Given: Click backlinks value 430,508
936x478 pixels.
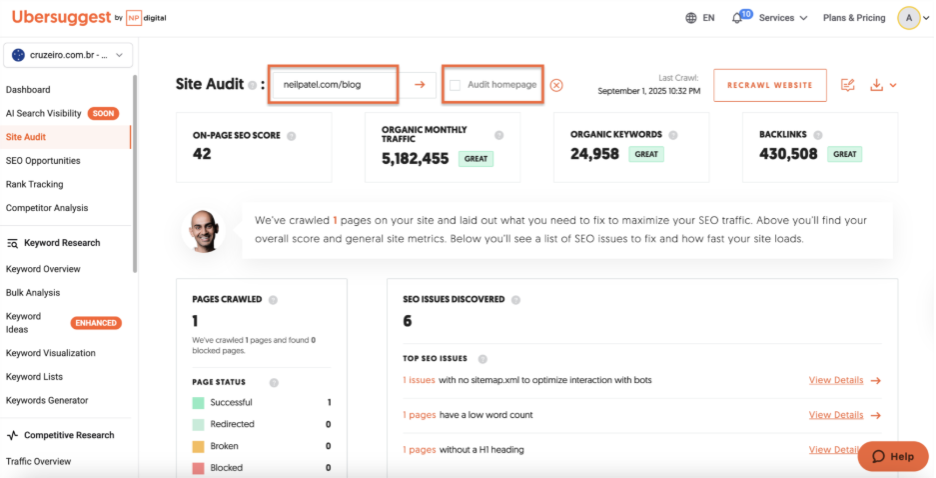Looking at the screenshot, I should pyautogui.click(x=788, y=154).
